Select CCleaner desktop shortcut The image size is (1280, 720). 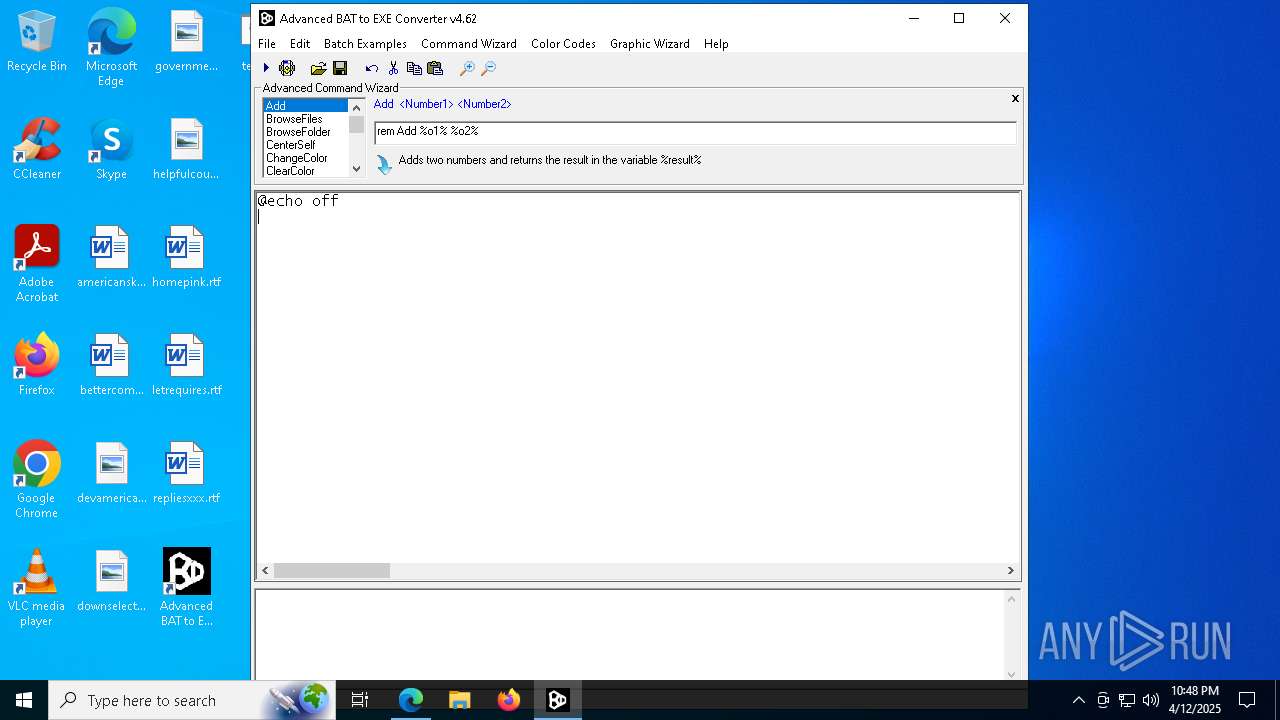point(37,150)
